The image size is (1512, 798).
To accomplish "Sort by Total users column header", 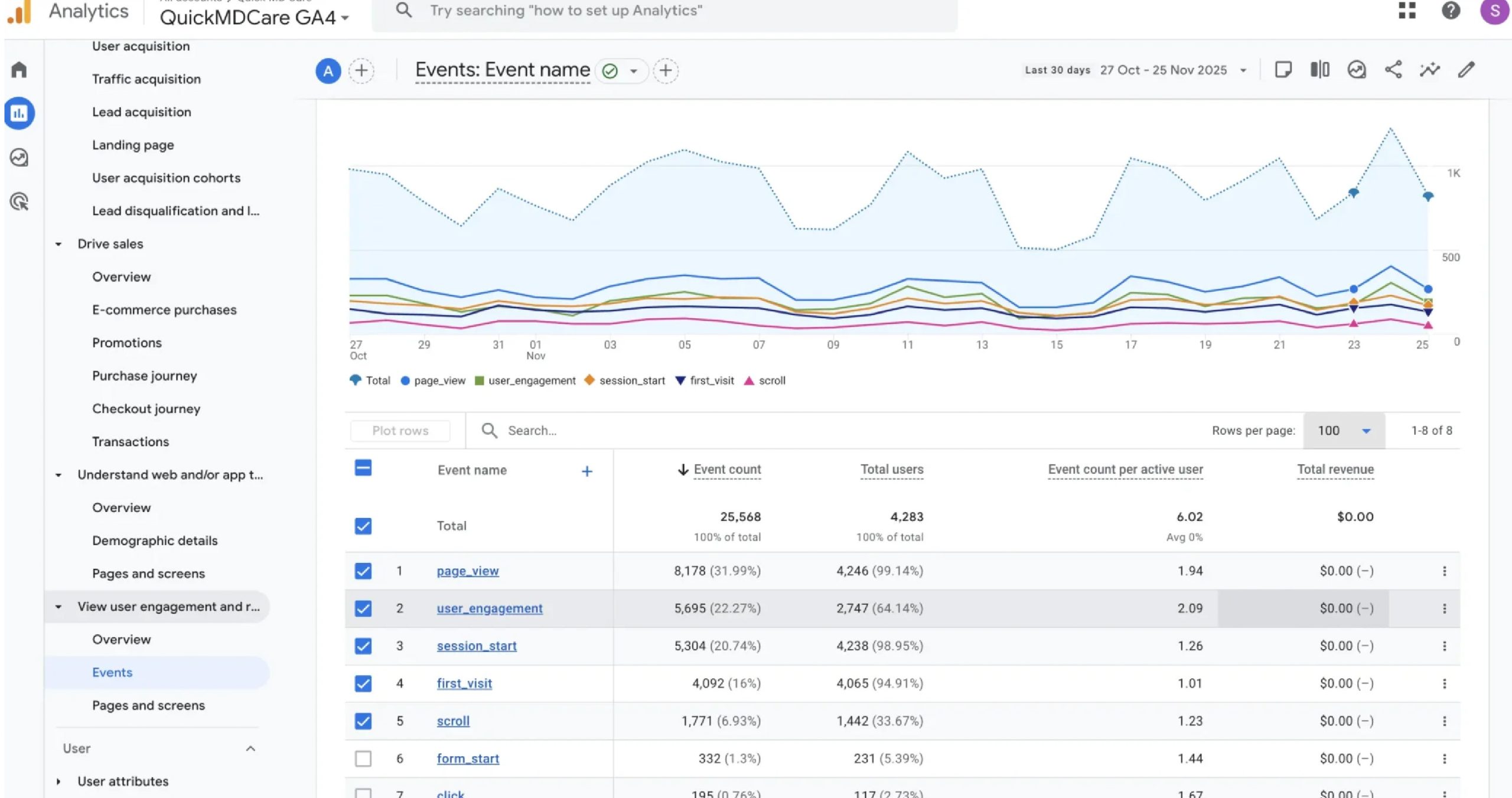I will (x=891, y=470).
